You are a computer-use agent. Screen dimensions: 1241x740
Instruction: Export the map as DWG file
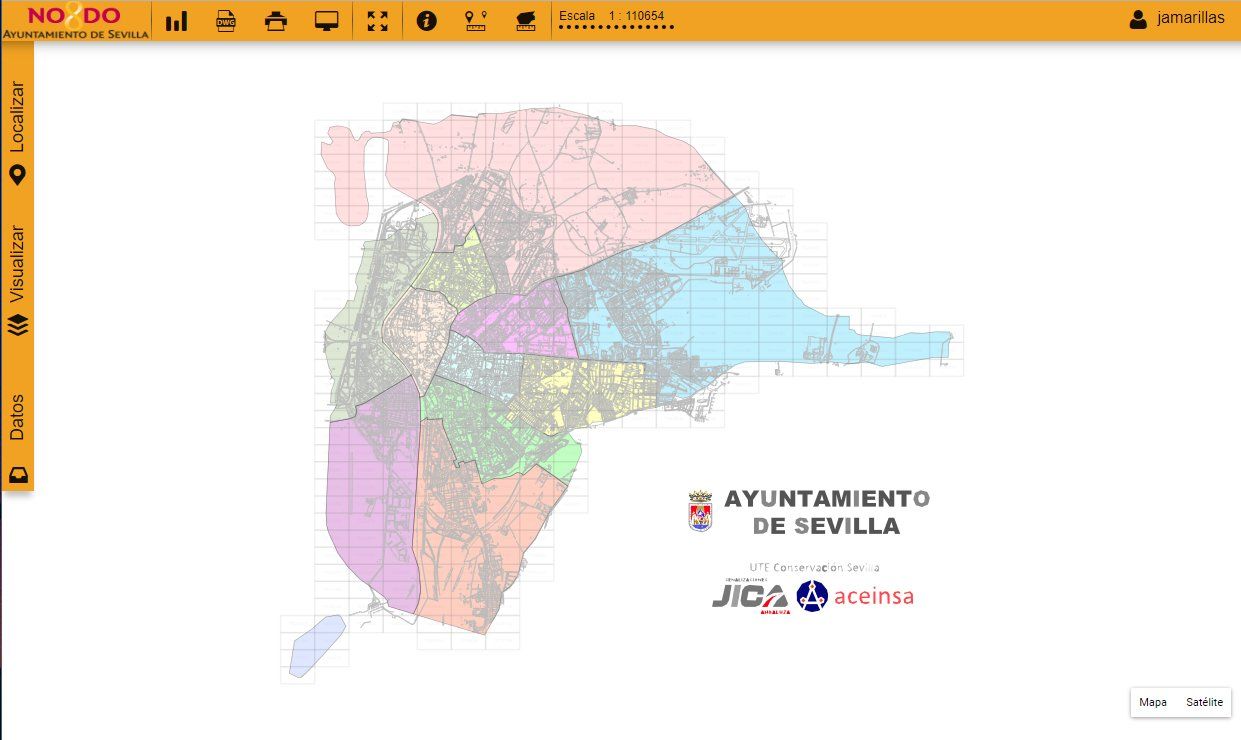[226, 21]
